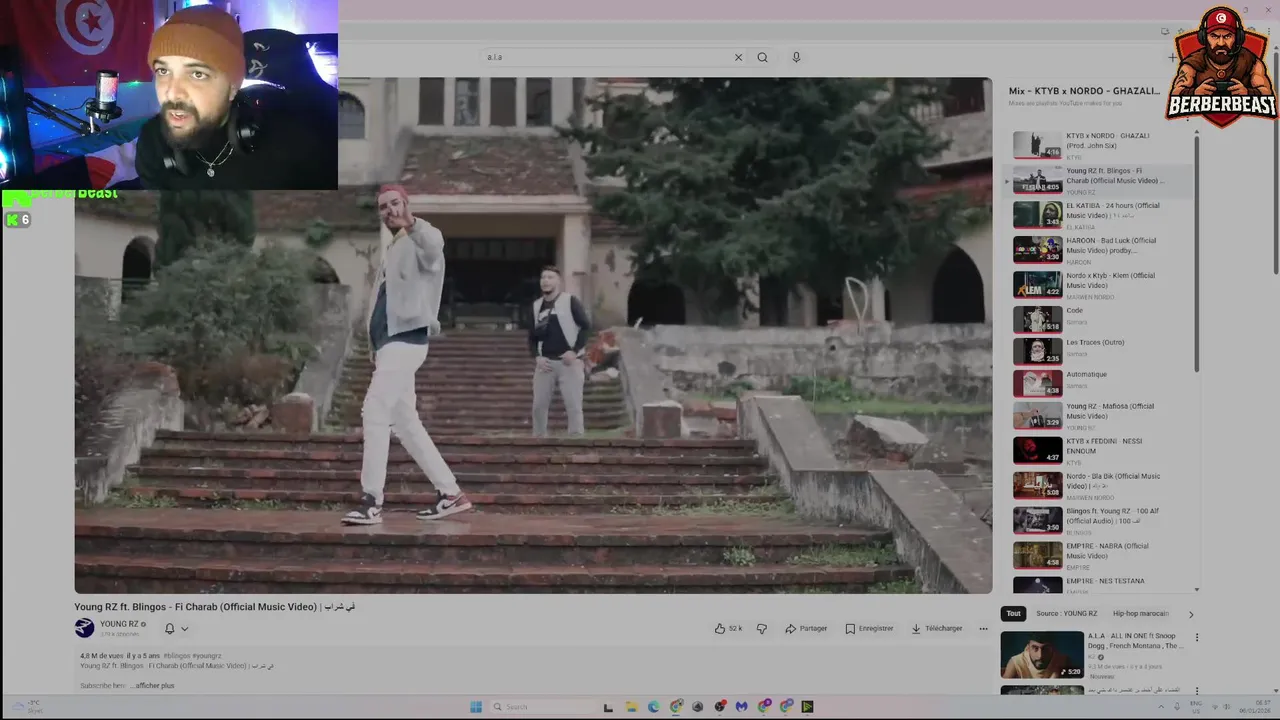Screen dimensions: 1280x720
Task: Play EMP1RE - NES TESTANA from playlist
Action: click(x=1100, y=584)
